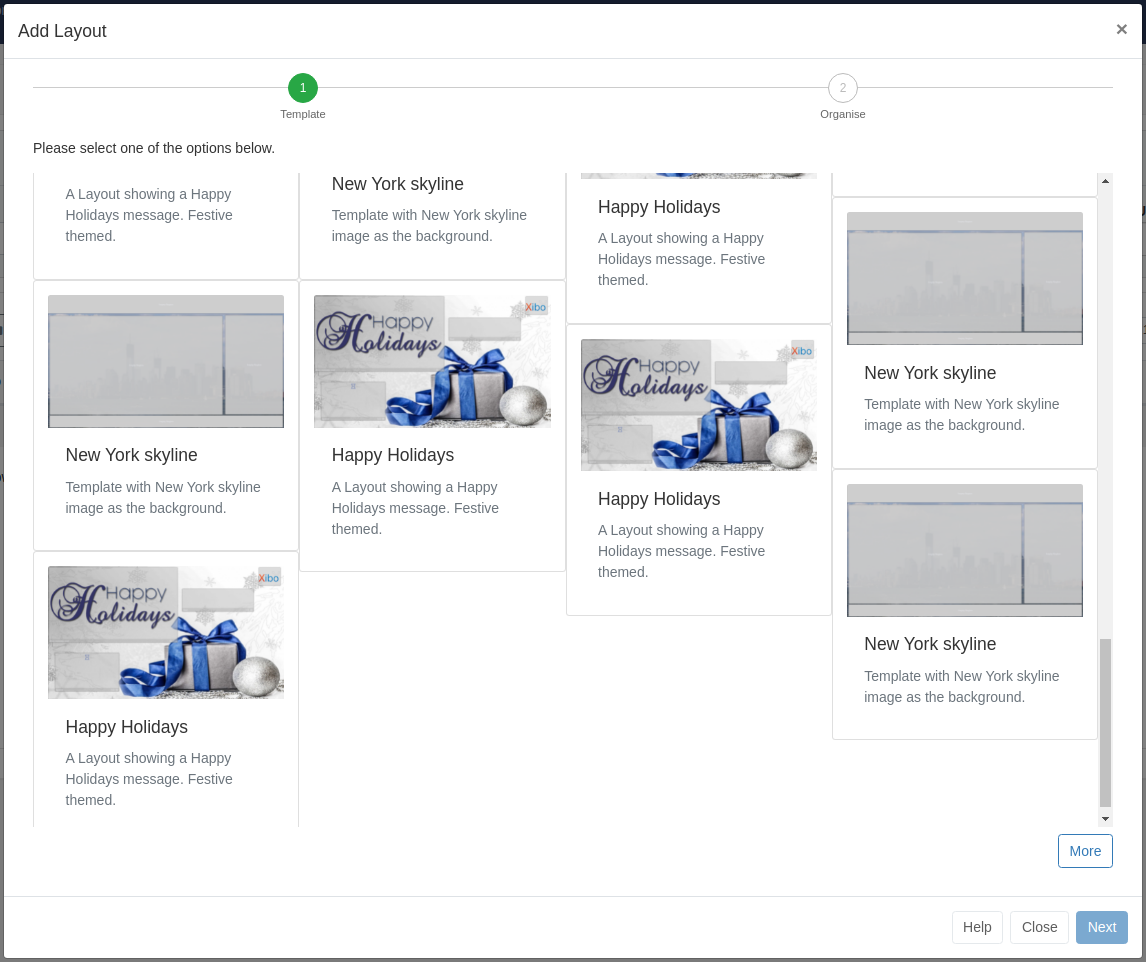Click the Xibo badge on third-column Happy Holidays thumbnail

point(802,351)
